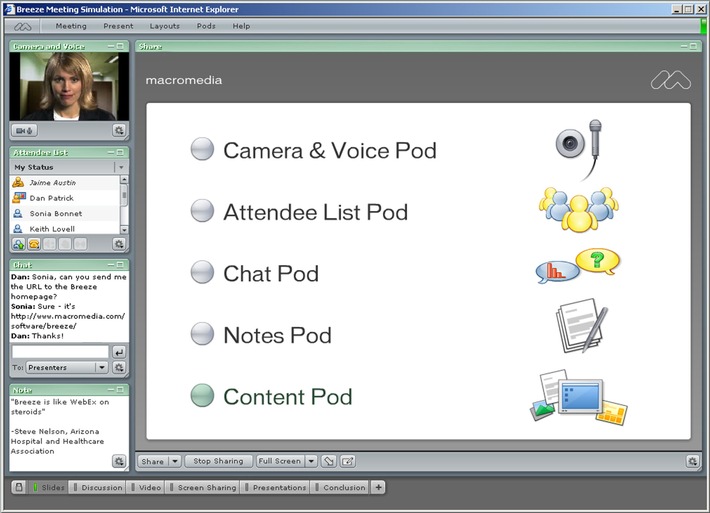The image size is (710, 513).
Task: Click the lock icon beside layout tabs
Action: pos(19,487)
